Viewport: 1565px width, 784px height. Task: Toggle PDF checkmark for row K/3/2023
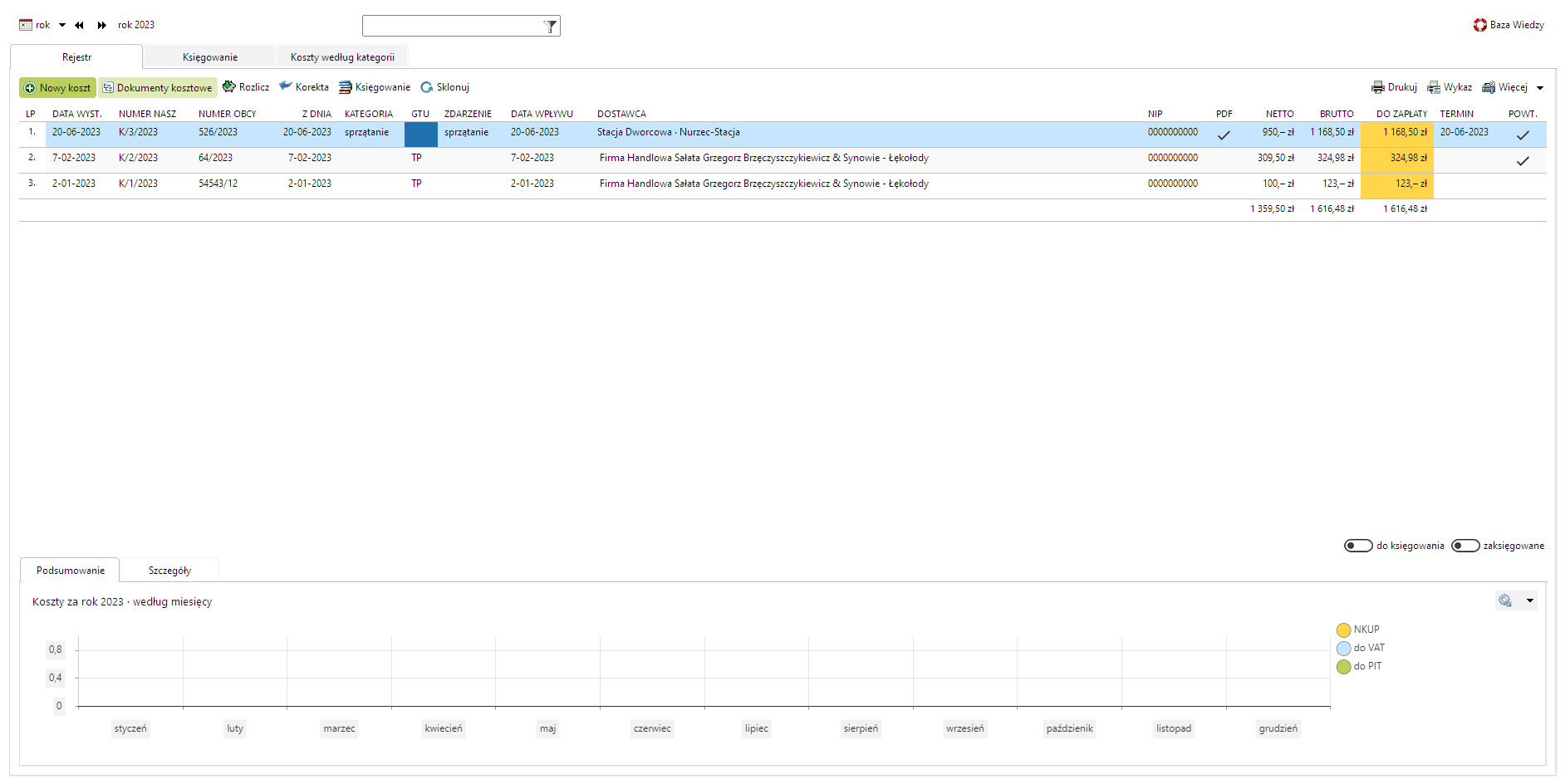(1224, 135)
